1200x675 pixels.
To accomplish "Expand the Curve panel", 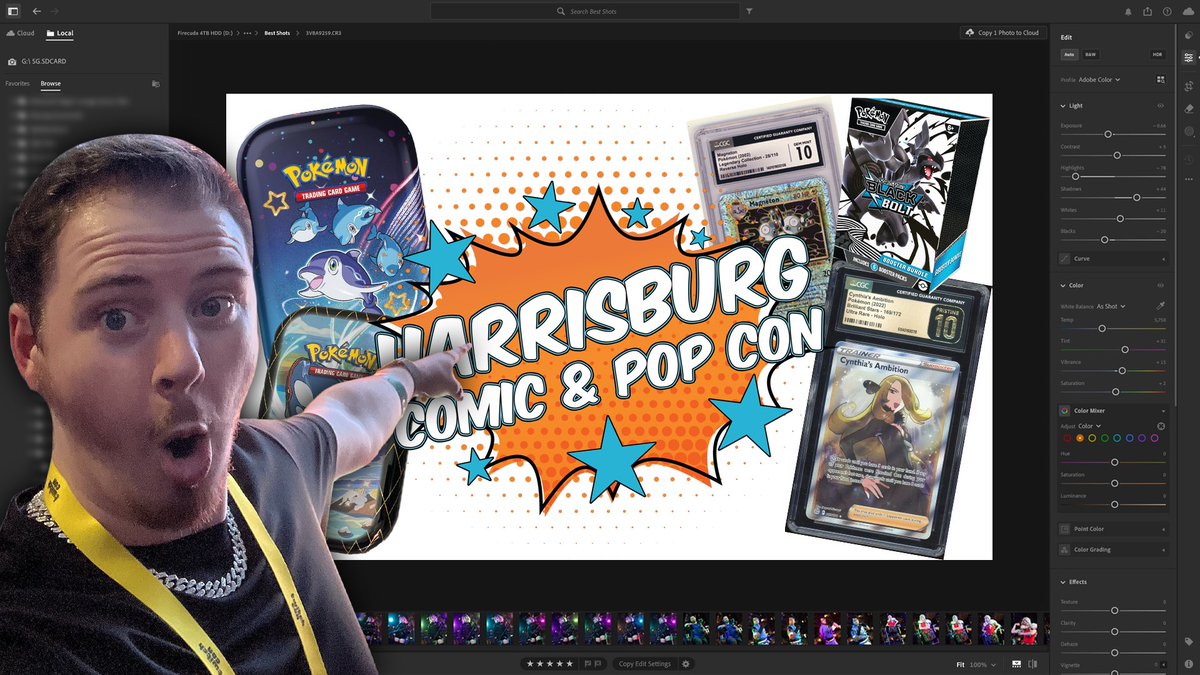I will [1114, 258].
